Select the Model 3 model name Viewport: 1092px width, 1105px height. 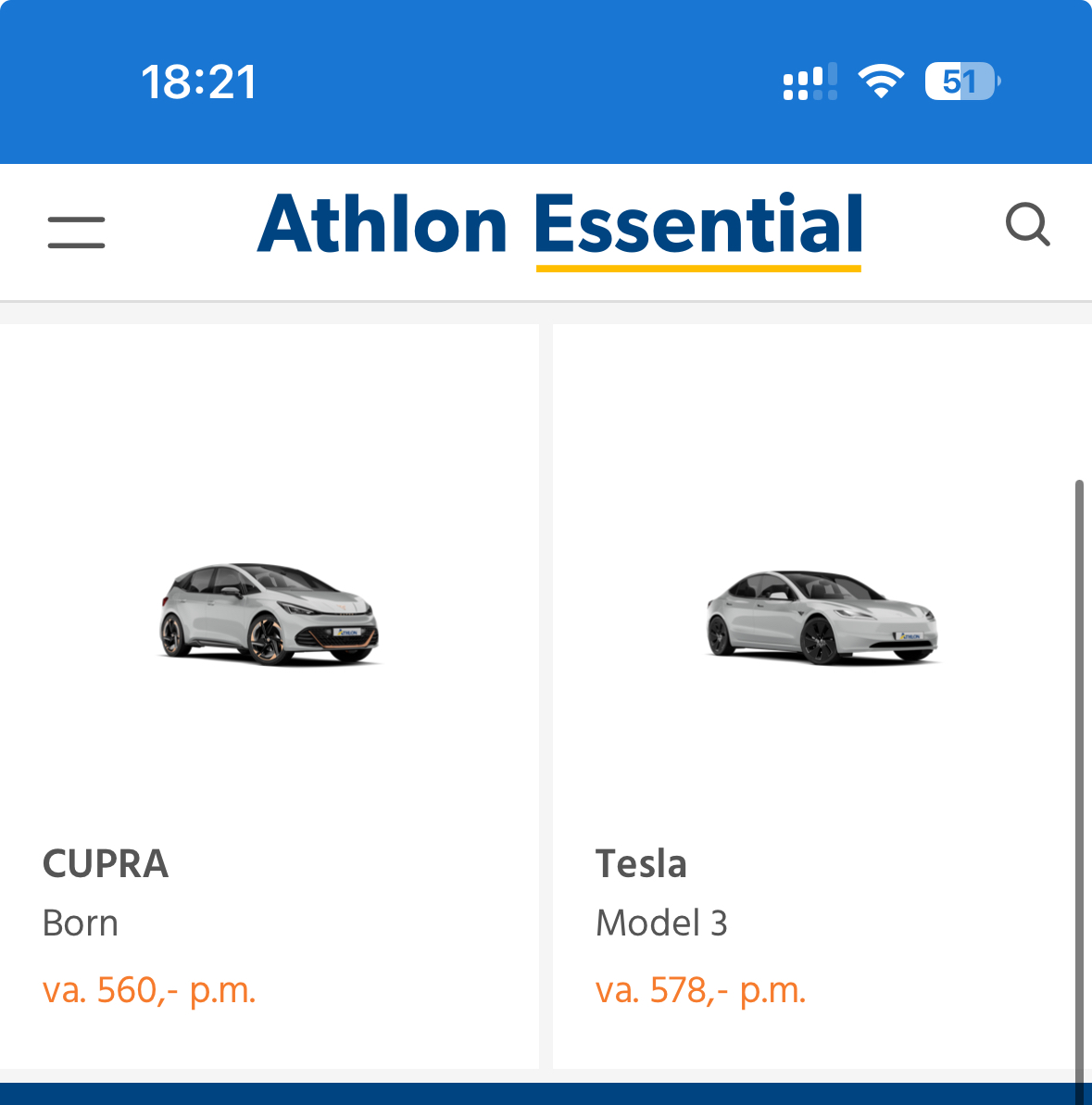(661, 923)
